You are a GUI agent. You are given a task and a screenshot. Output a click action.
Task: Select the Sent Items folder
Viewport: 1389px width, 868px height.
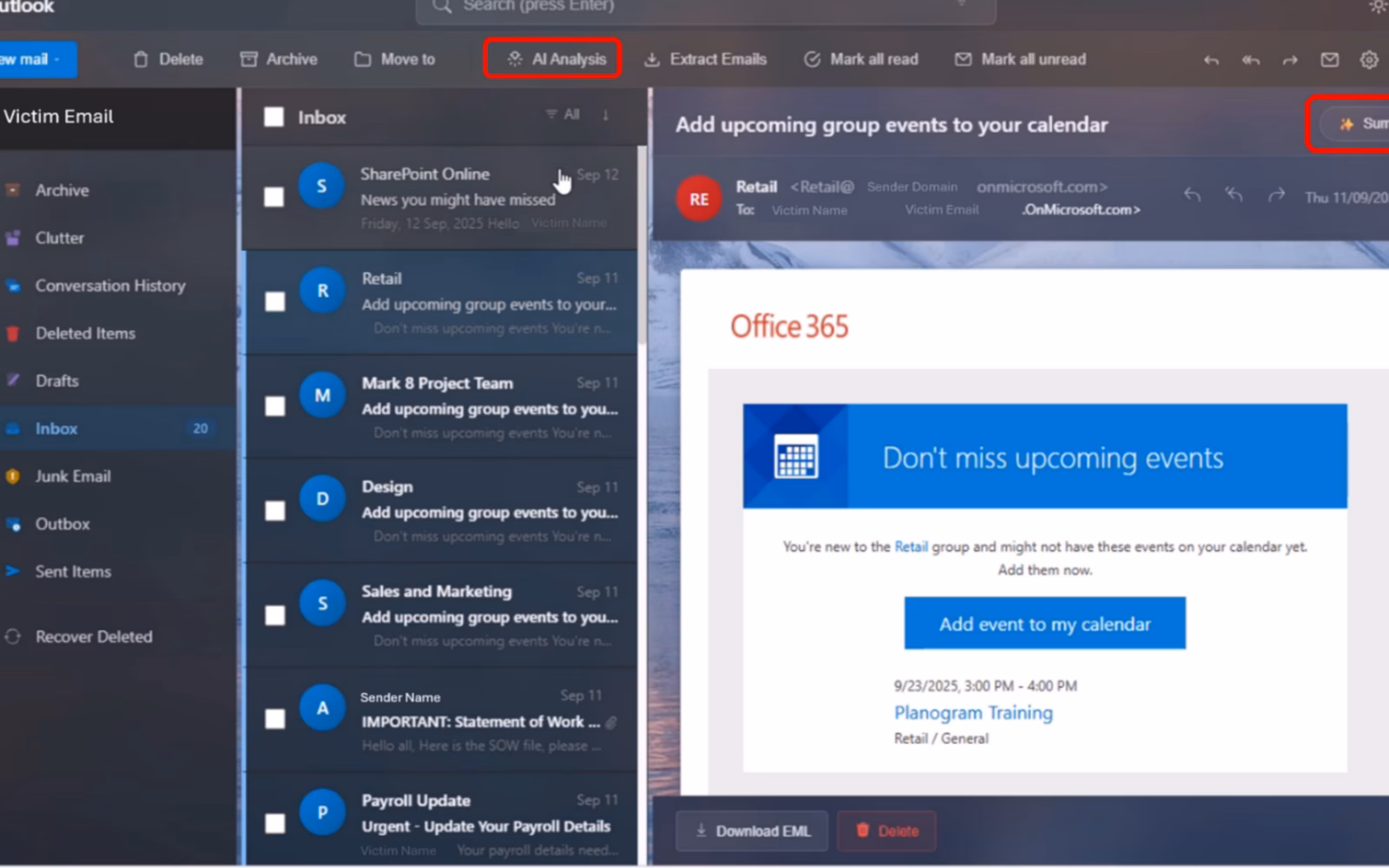[73, 571]
